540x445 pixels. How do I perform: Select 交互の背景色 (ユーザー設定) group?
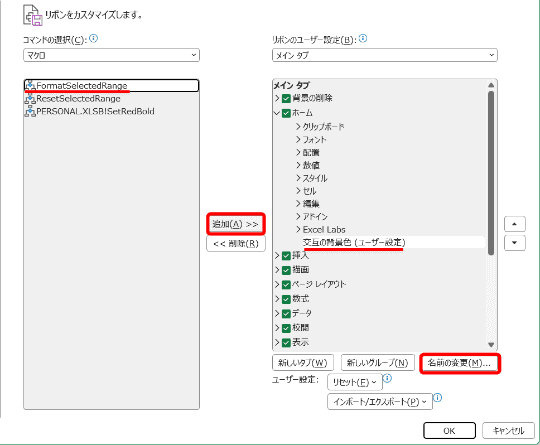coord(354,242)
